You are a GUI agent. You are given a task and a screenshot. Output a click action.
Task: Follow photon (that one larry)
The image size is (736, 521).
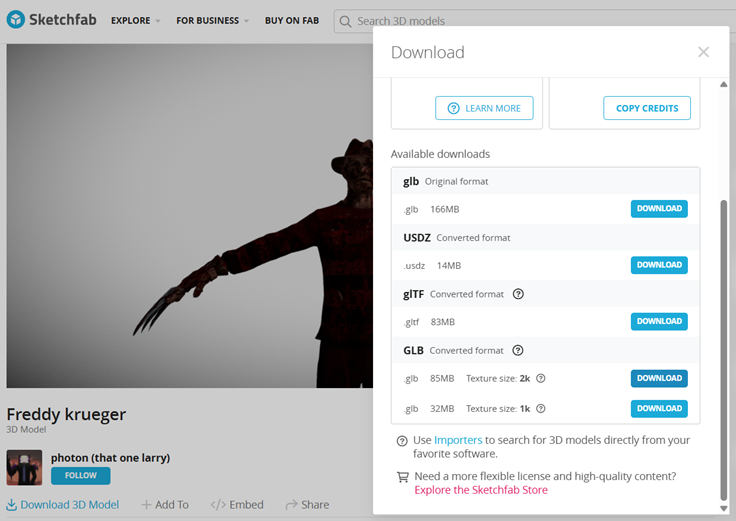click(x=81, y=475)
